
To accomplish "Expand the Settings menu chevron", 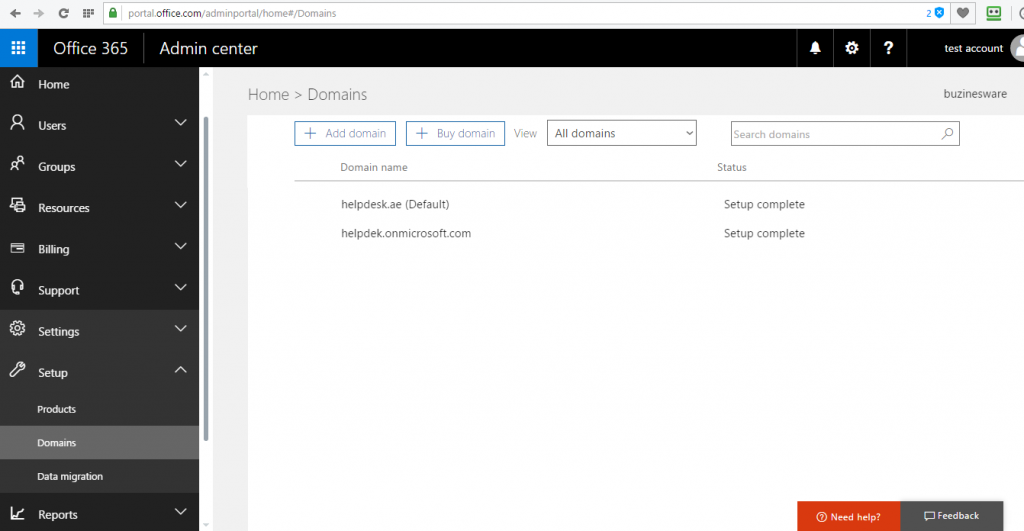I will (180, 329).
